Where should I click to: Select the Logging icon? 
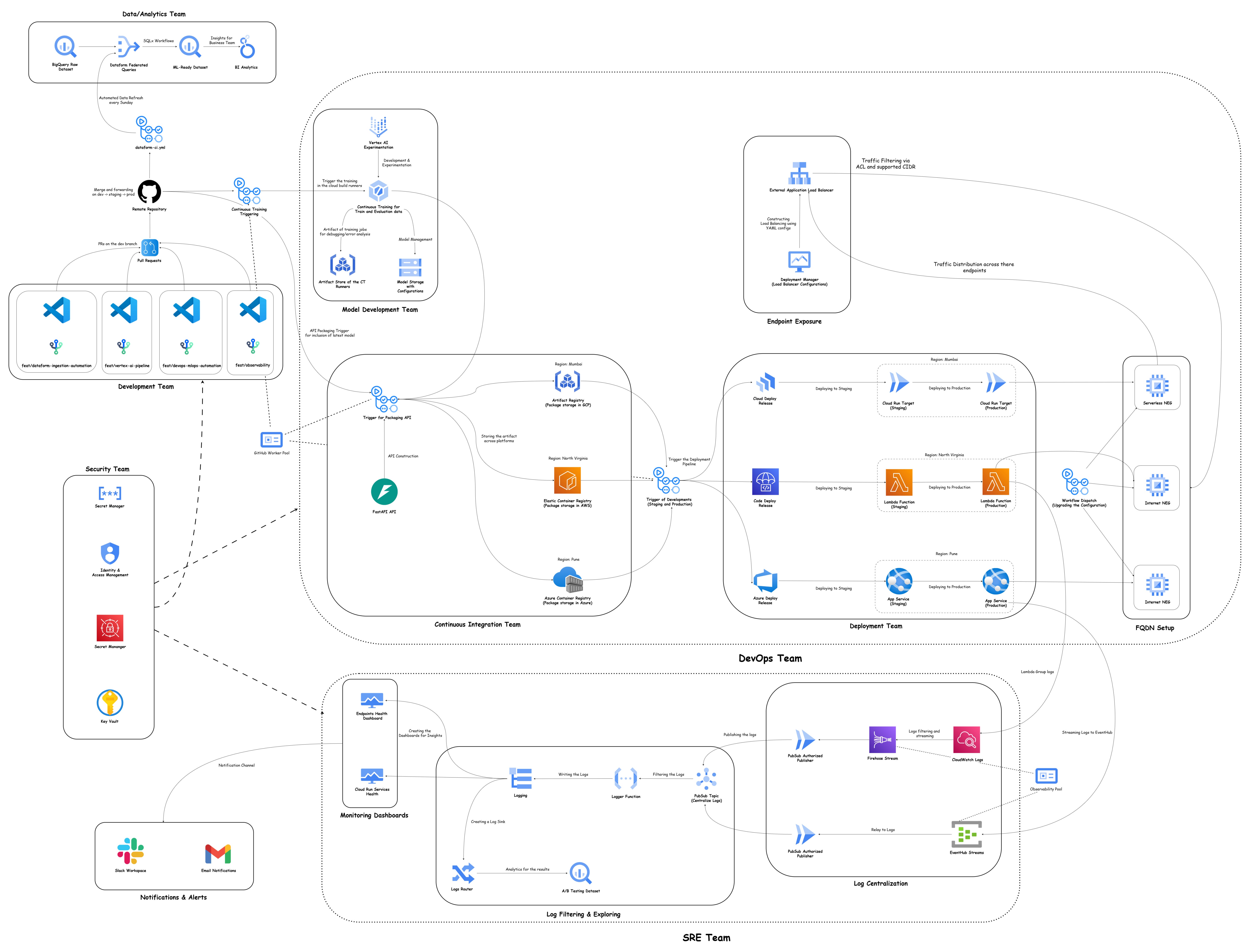coord(520,779)
